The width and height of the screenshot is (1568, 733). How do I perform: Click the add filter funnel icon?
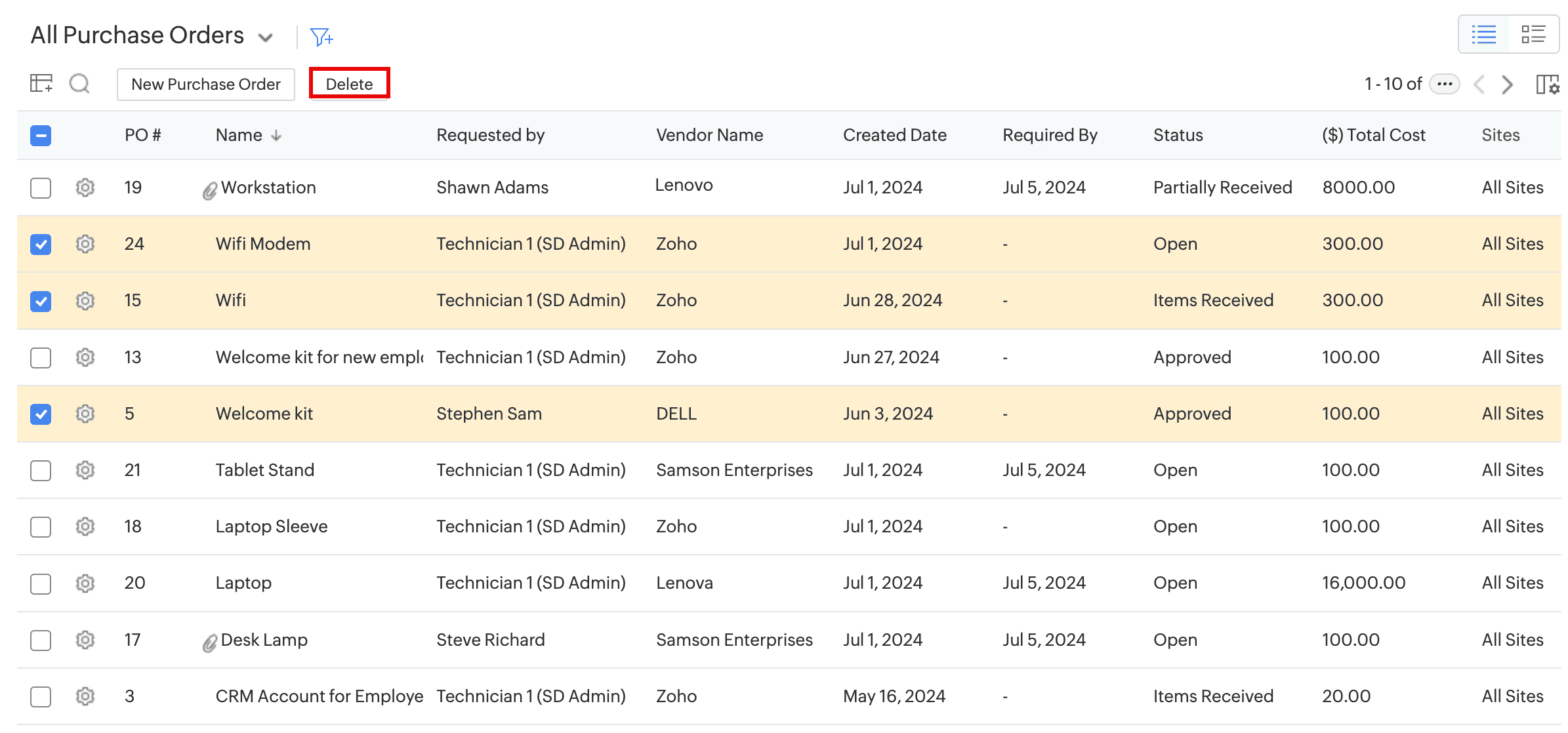pyautogui.click(x=321, y=37)
